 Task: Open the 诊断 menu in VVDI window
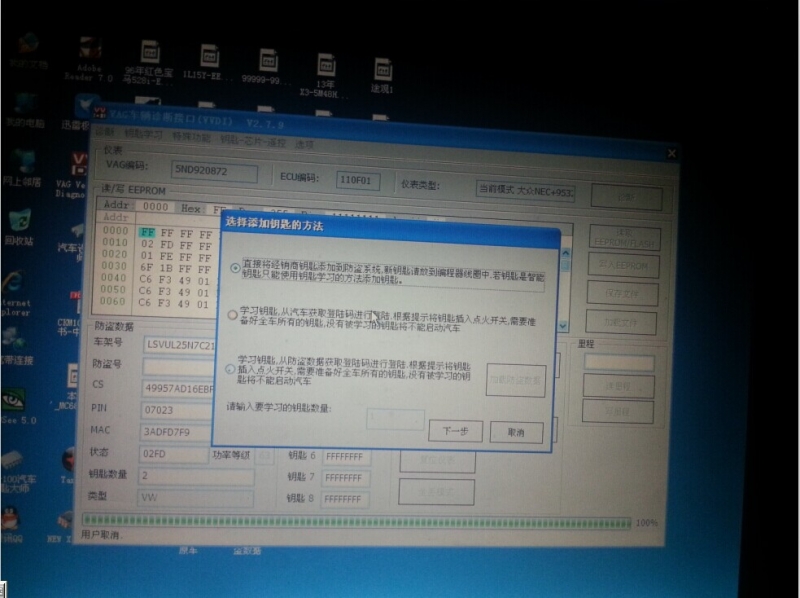(x=104, y=132)
